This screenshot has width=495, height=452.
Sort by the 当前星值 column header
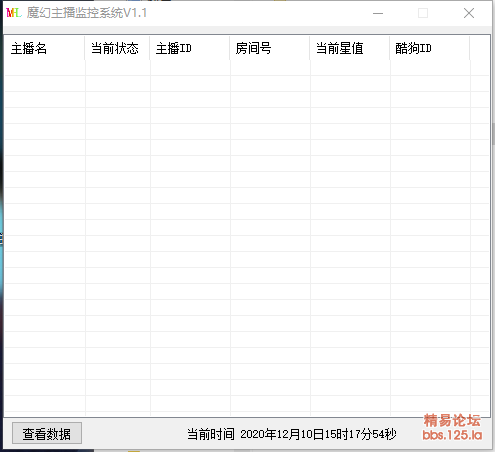click(x=350, y=48)
